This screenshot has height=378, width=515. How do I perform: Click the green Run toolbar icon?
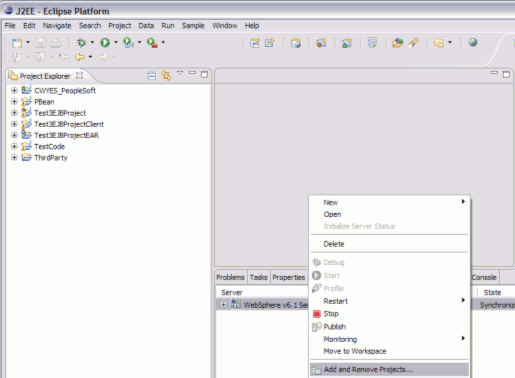point(105,43)
